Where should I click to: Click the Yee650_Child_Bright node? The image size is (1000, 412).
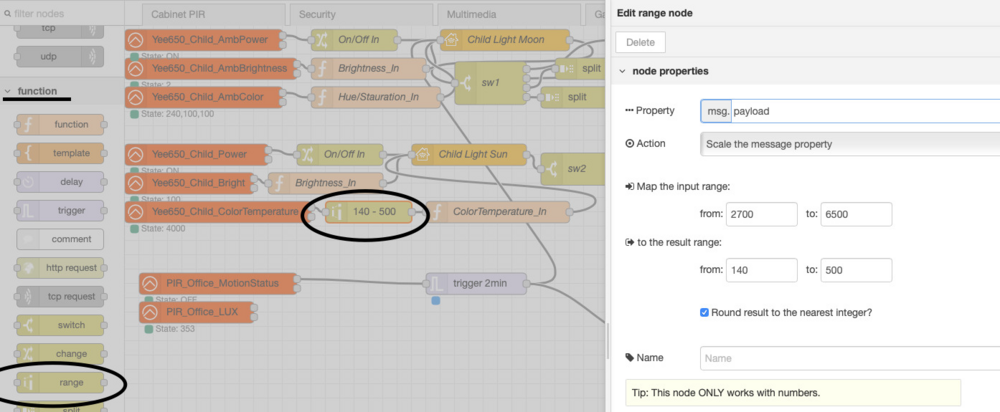tap(188, 183)
